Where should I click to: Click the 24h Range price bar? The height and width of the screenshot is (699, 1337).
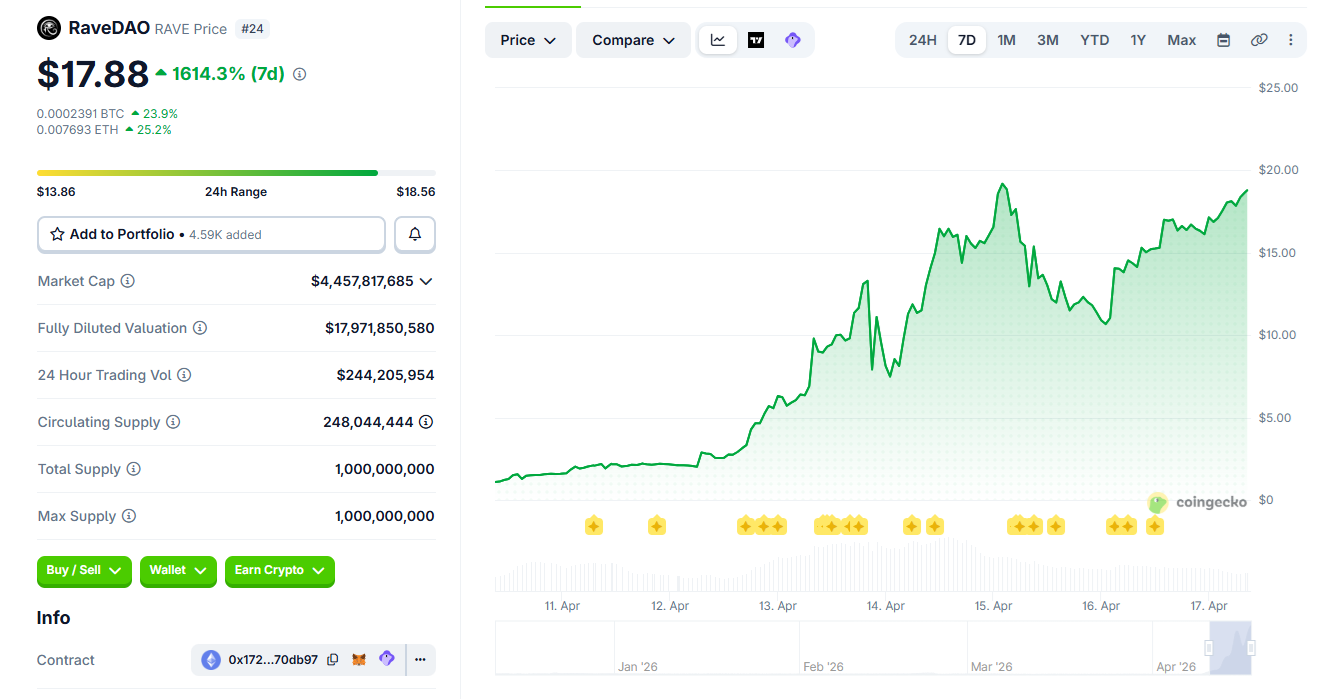coord(236,172)
